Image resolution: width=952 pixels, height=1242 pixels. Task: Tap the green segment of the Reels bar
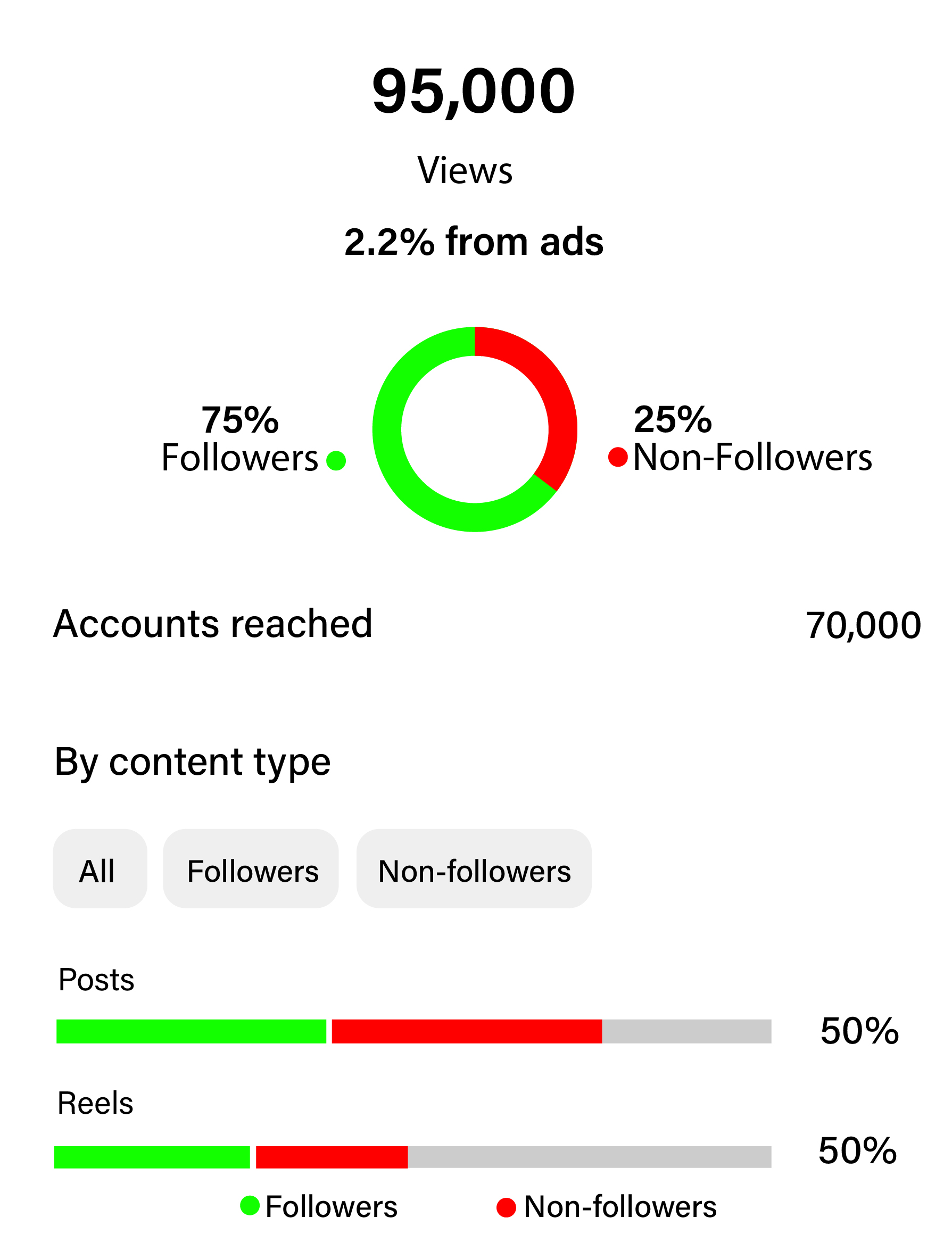click(152, 1157)
